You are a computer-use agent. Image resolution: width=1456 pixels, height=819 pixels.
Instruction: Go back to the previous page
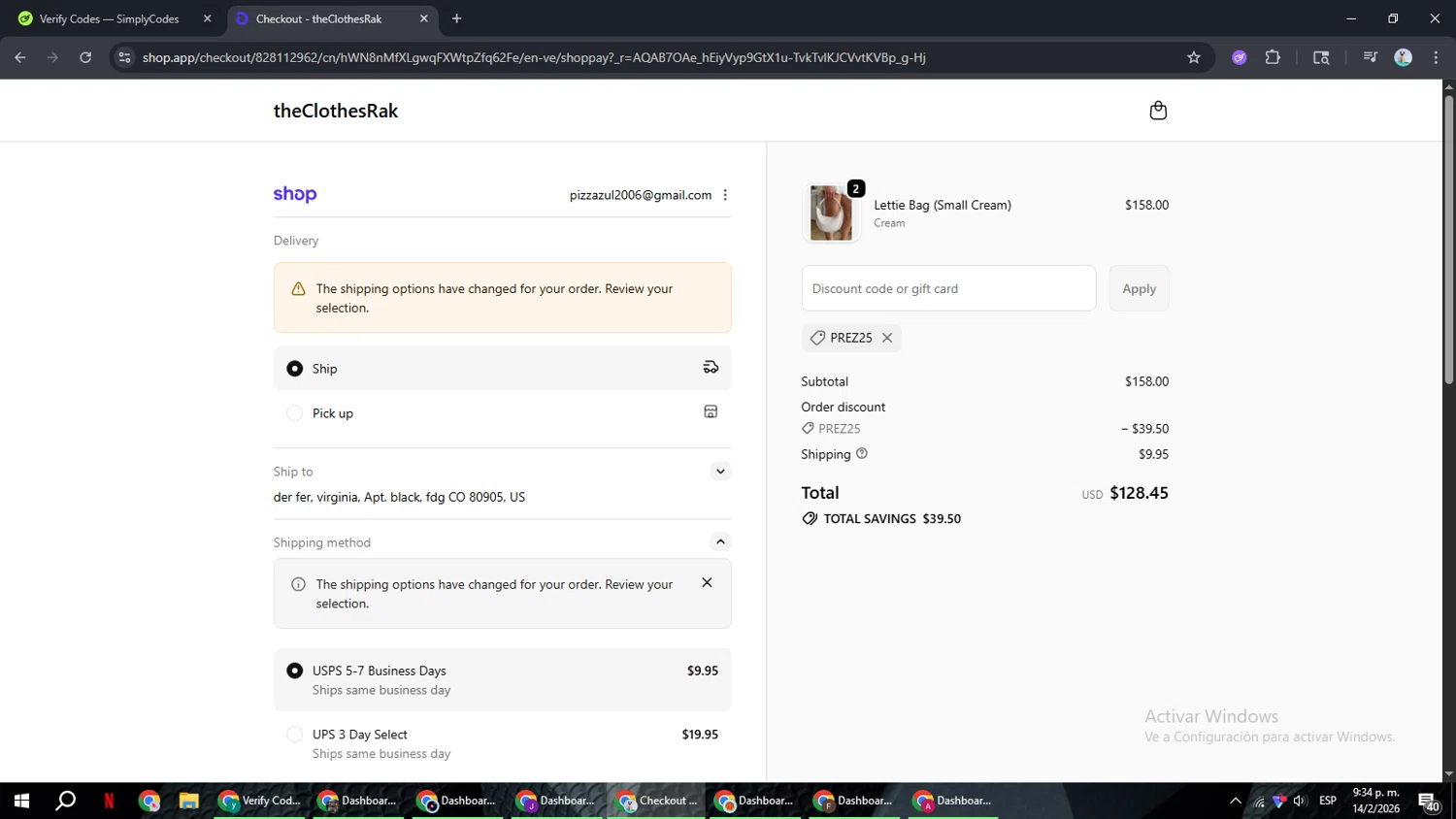tap(20, 57)
